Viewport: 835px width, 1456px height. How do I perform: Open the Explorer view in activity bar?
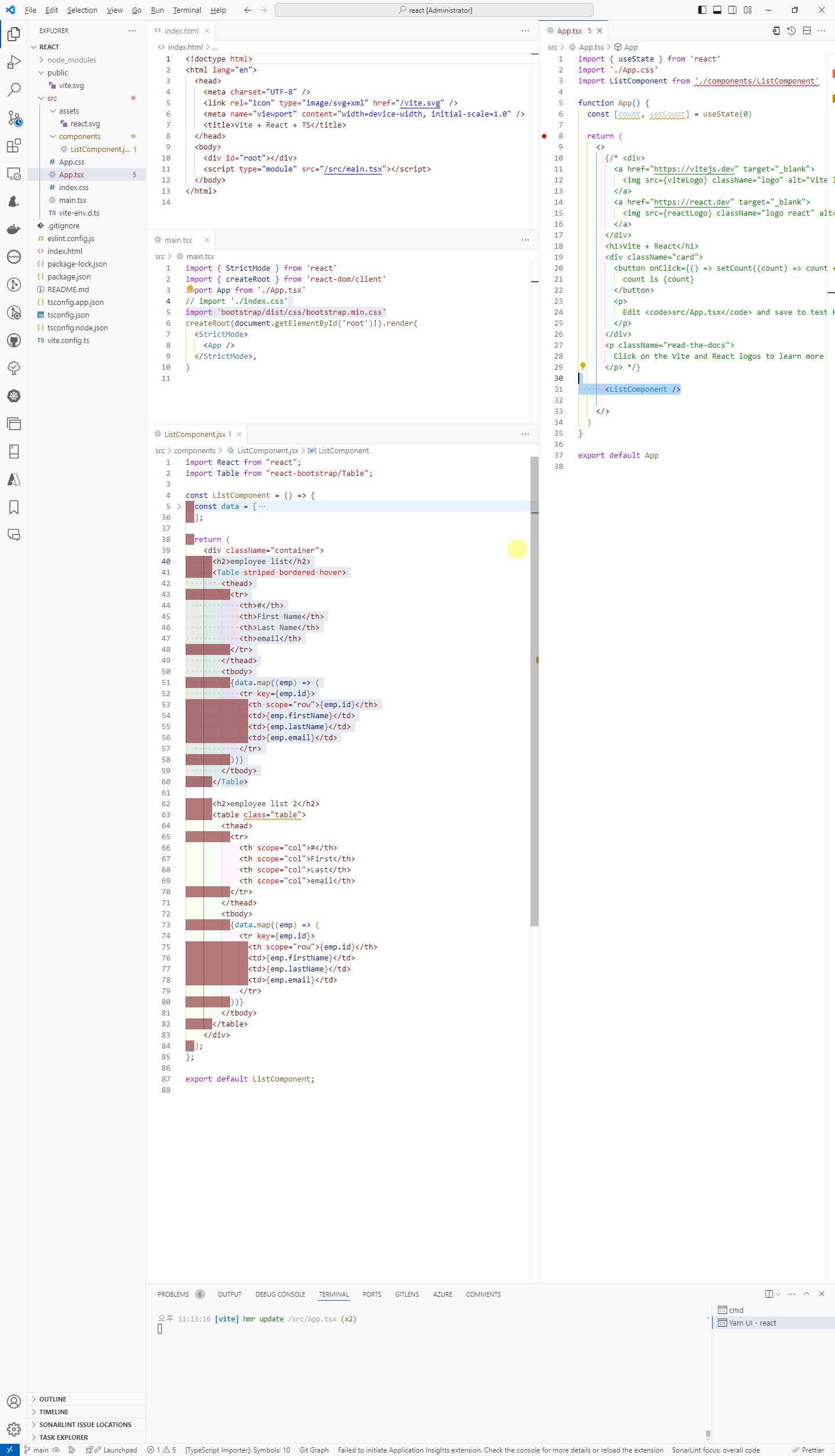click(14, 34)
